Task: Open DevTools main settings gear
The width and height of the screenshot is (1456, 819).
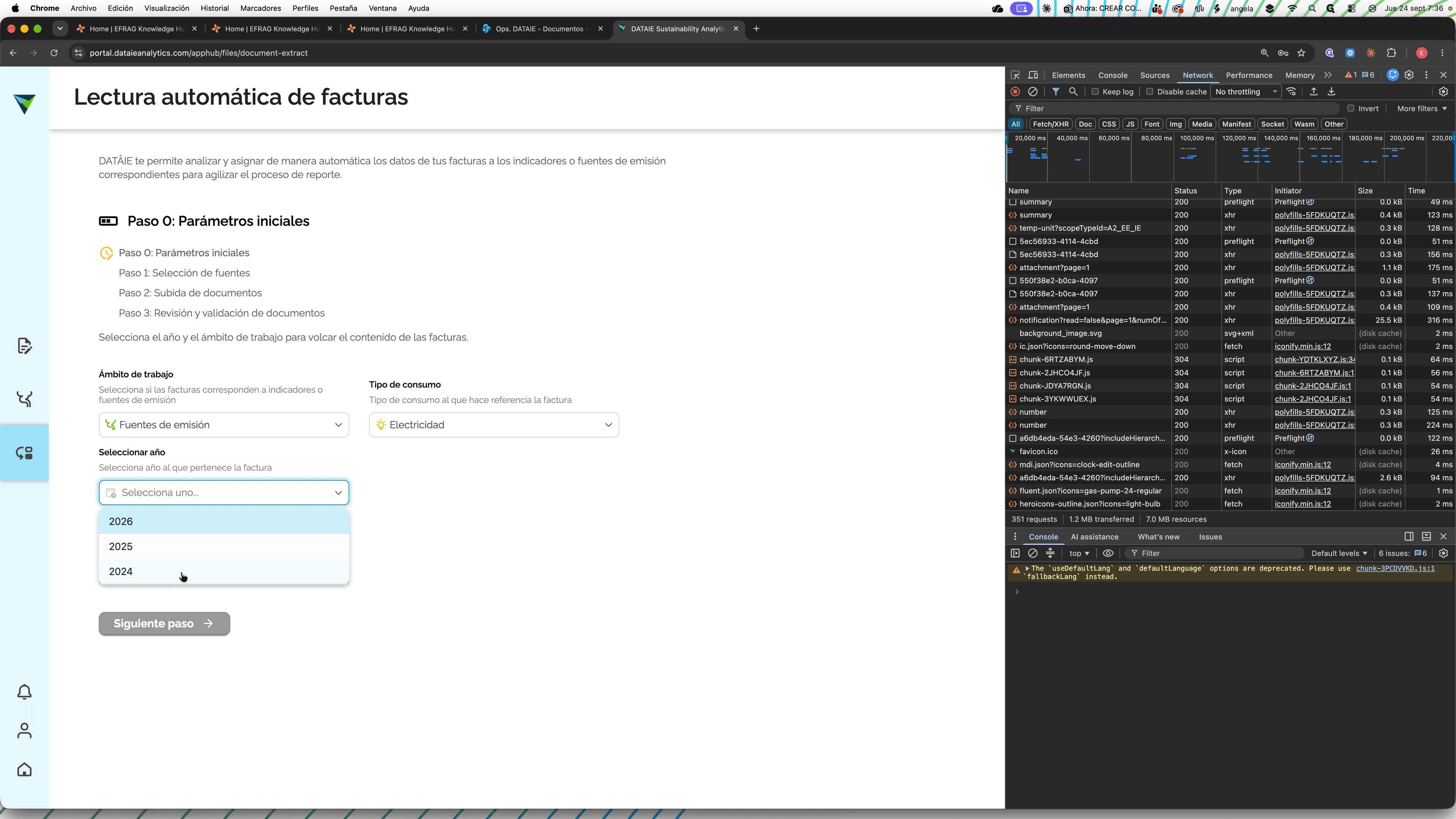Action: pos(1409,75)
